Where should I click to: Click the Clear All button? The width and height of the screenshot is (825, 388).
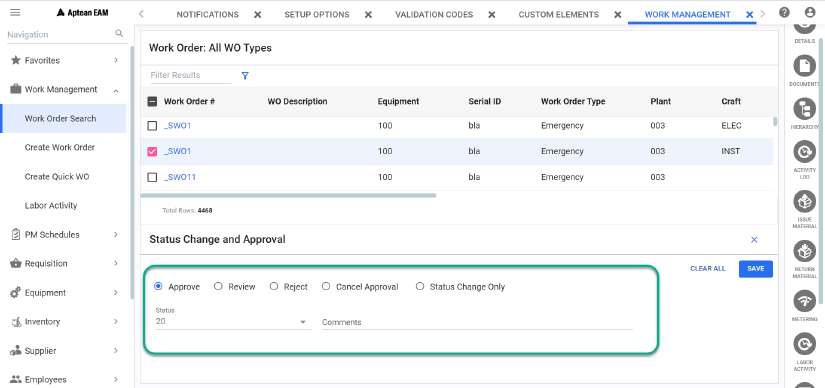pos(708,269)
